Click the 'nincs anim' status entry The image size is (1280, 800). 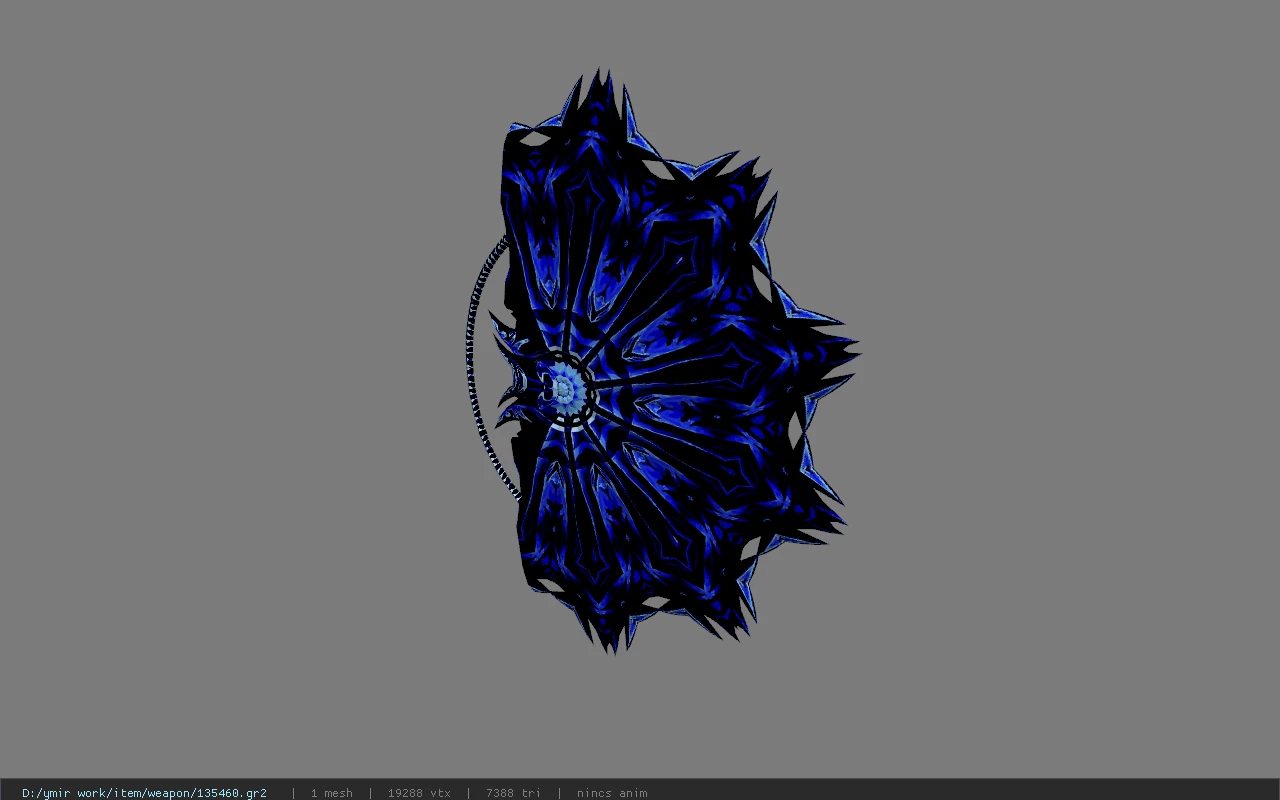(x=612, y=793)
